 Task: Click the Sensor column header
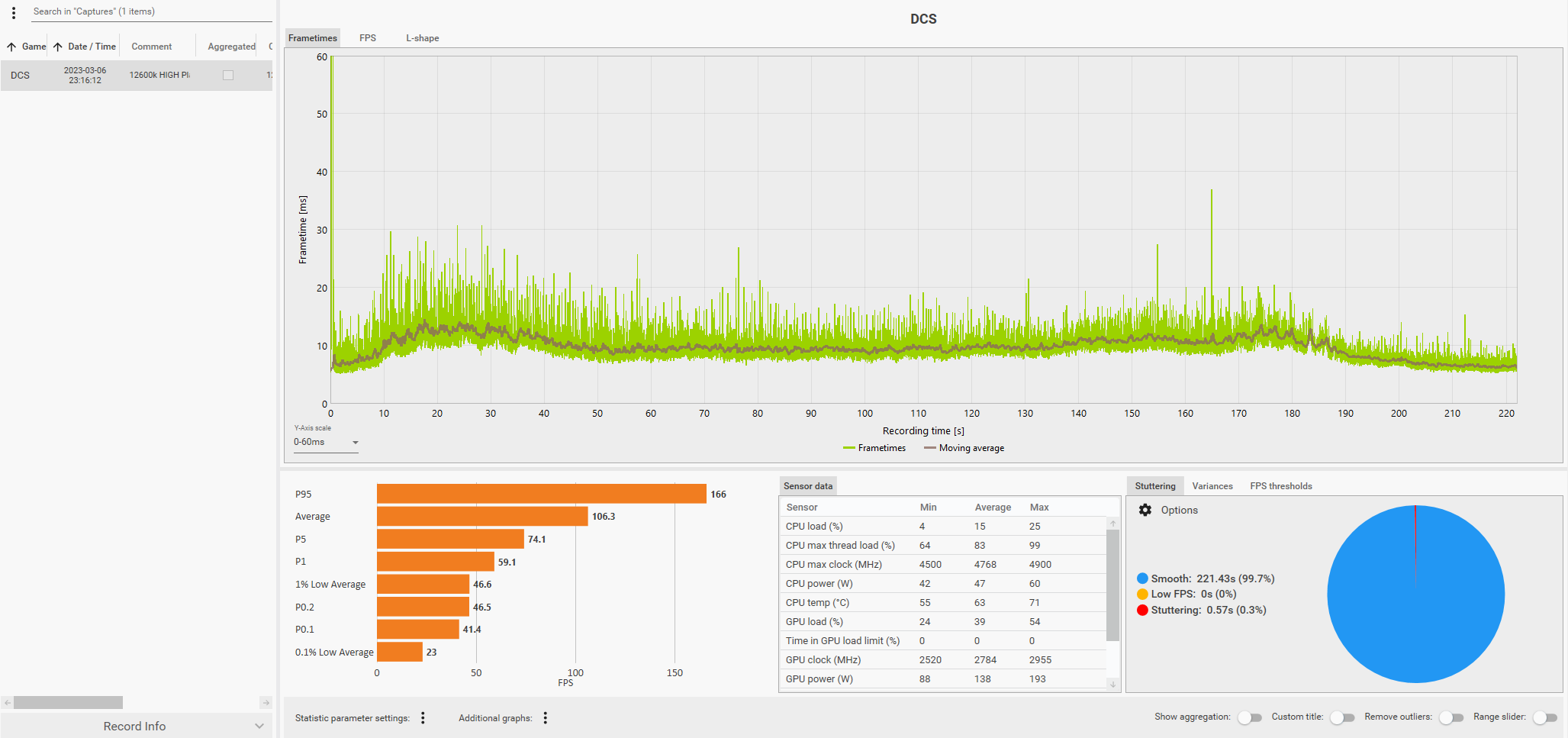pyautogui.click(x=802, y=508)
